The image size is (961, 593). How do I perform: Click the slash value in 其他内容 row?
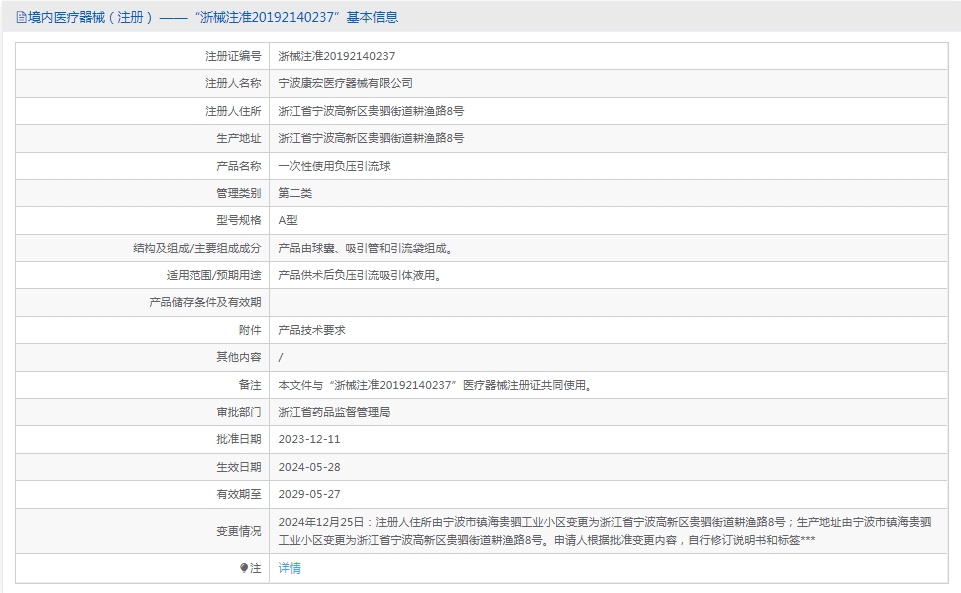[x=281, y=357]
